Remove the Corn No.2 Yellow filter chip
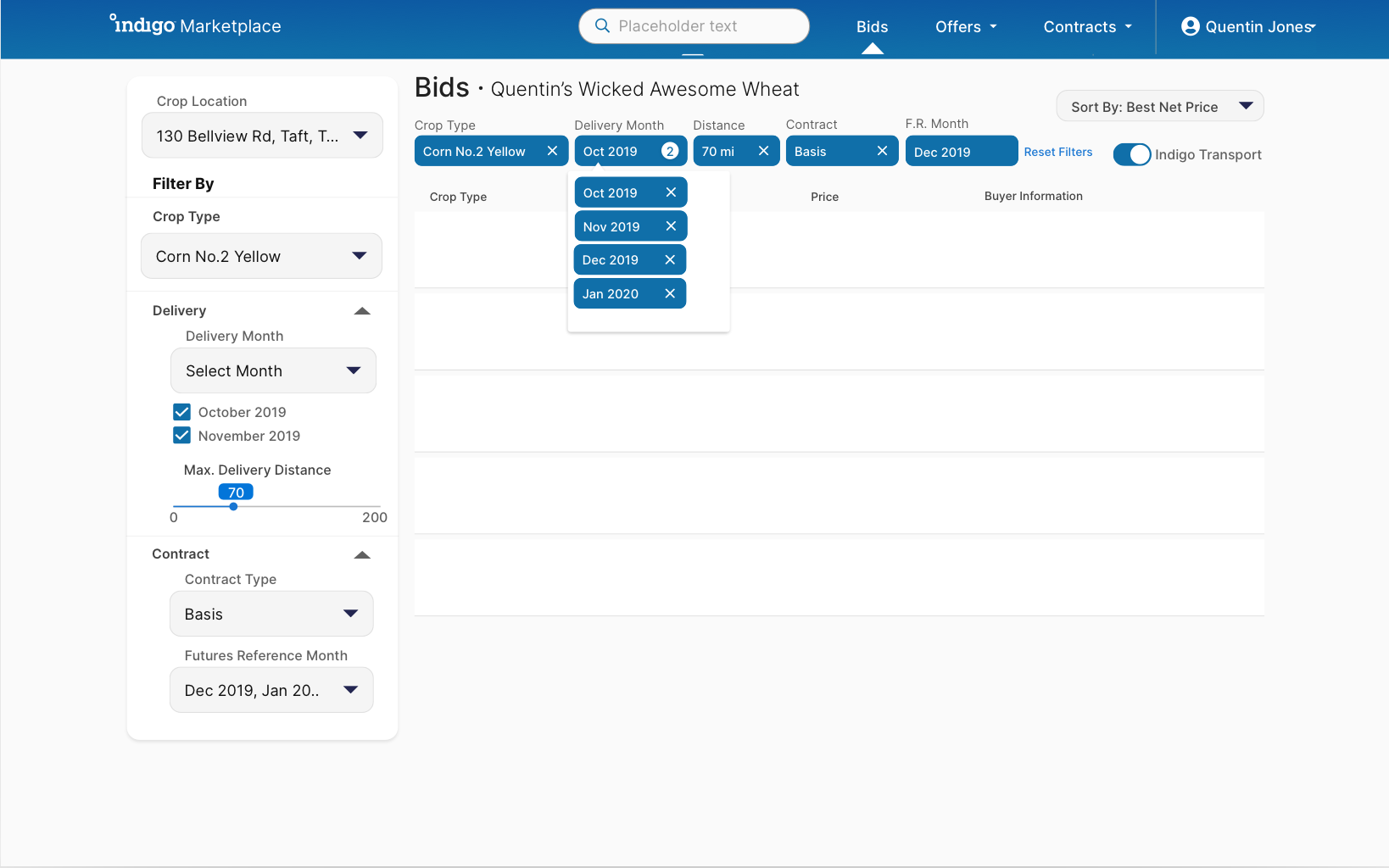The height and width of the screenshot is (868, 1389). tap(552, 151)
